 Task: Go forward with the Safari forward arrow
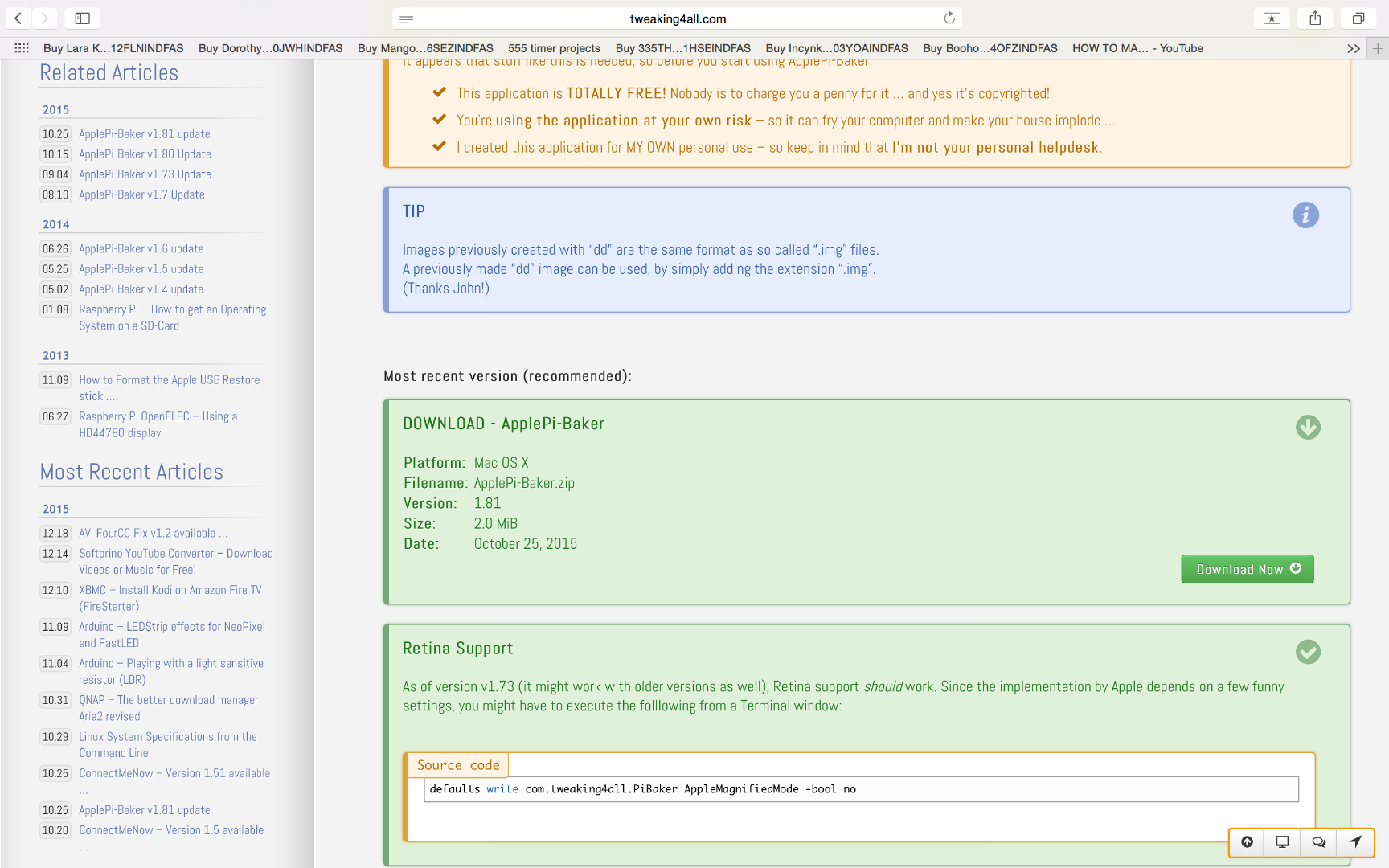(44, 18)
